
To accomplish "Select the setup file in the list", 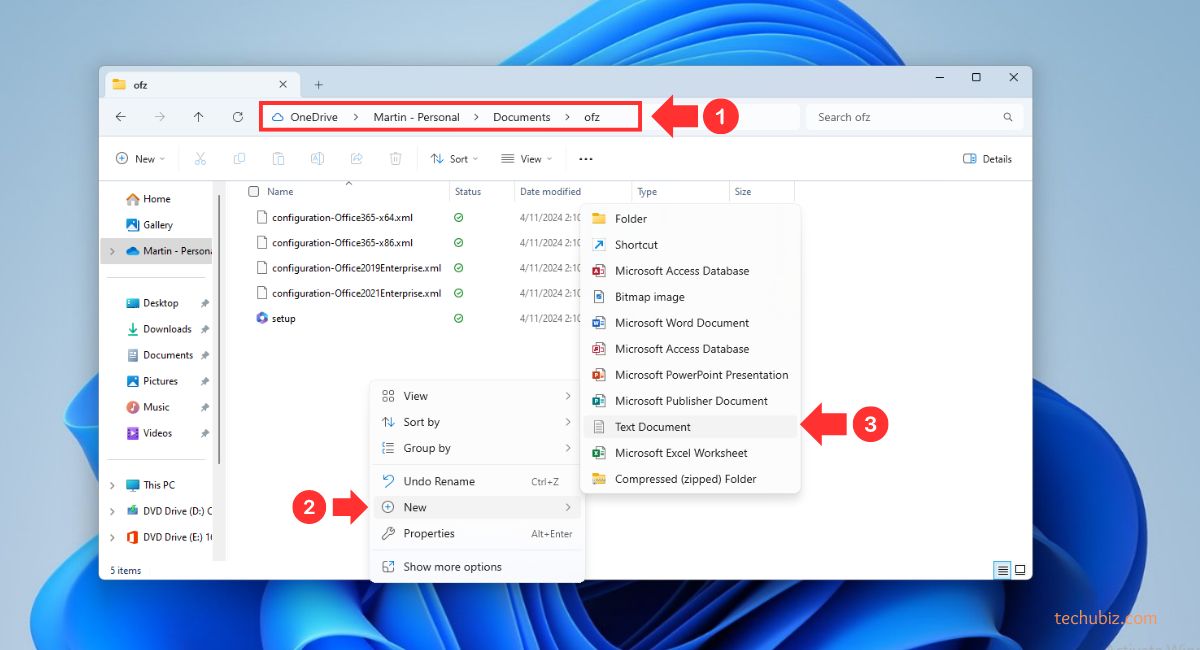I will click(276, 318).
